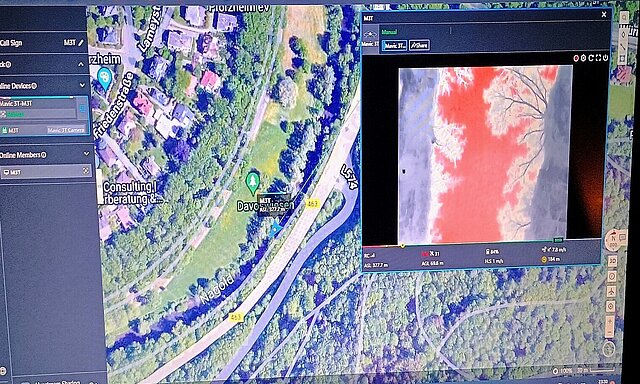Screen dimensions: 640x384
Task: Click the Nagold river label on the map
Action: (217, 289)
